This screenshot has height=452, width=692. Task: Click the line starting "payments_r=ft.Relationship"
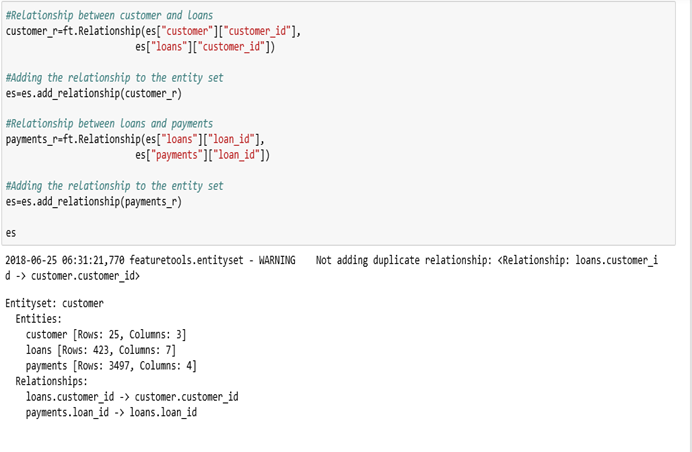[x=135, y=139]
